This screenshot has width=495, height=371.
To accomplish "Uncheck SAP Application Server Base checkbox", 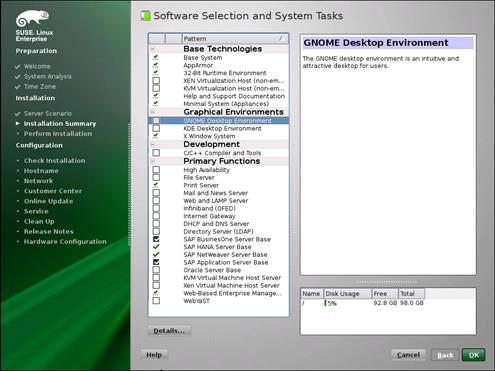I will pyautogui.click(x=156, y=262).
